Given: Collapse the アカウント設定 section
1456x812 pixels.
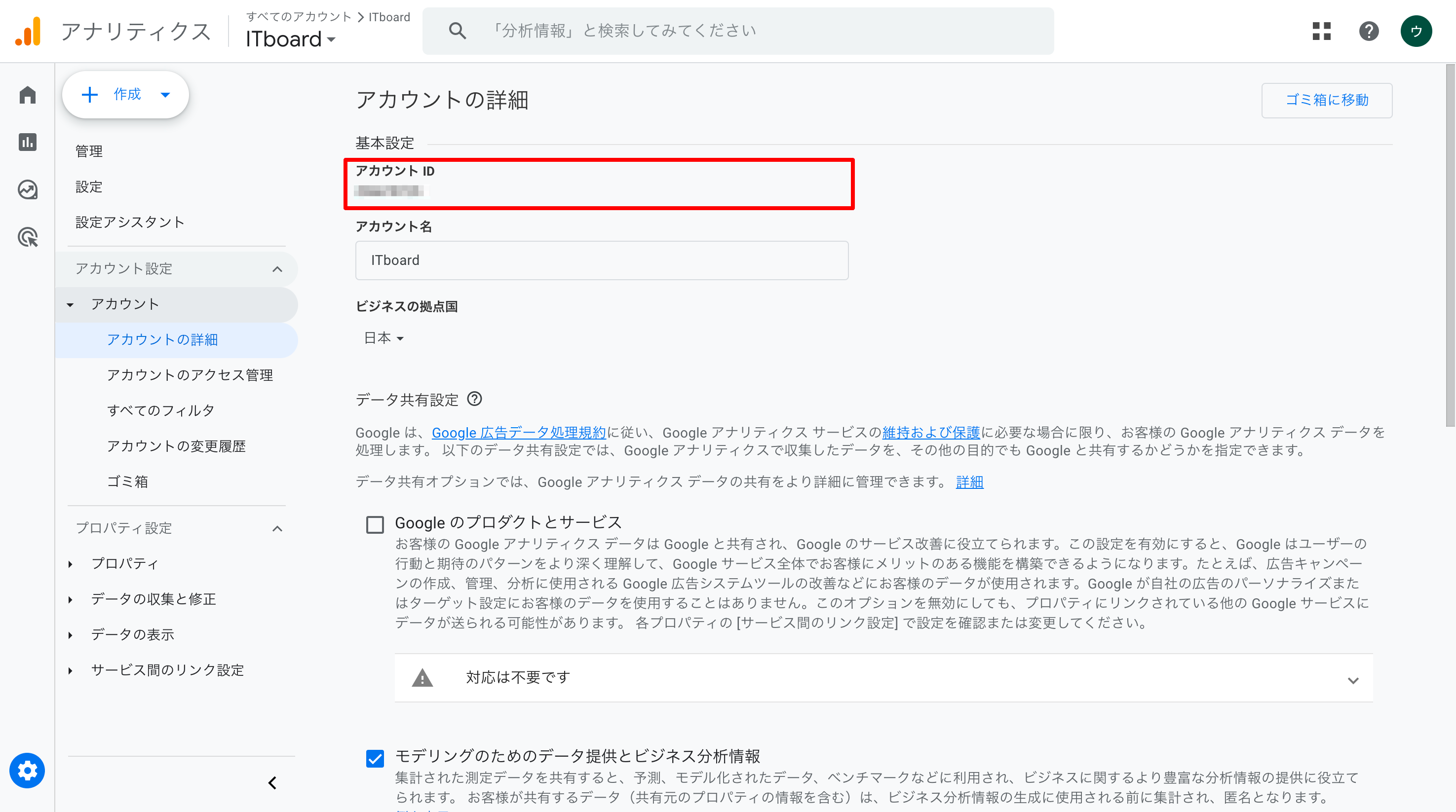Looking at the screenshot, I should point(277,269).
